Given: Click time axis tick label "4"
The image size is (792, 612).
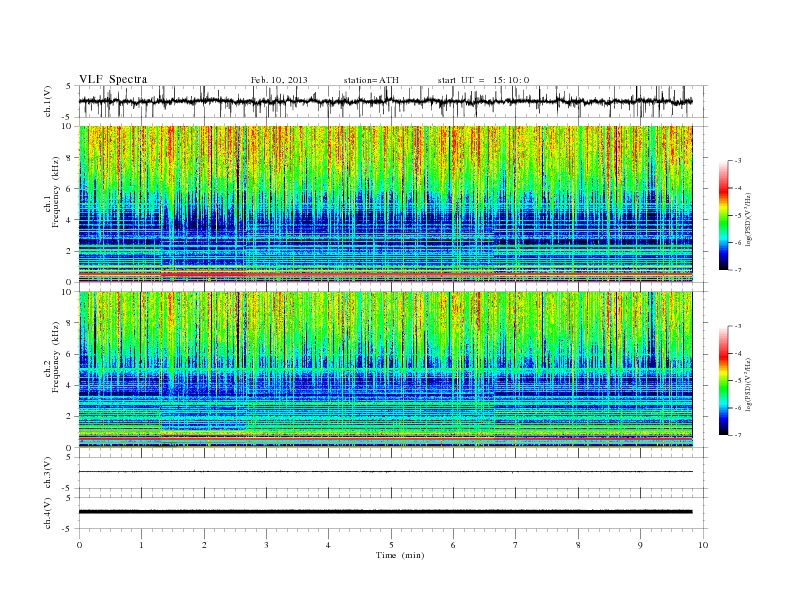Looking at the screenshot, I should point(329,545).
